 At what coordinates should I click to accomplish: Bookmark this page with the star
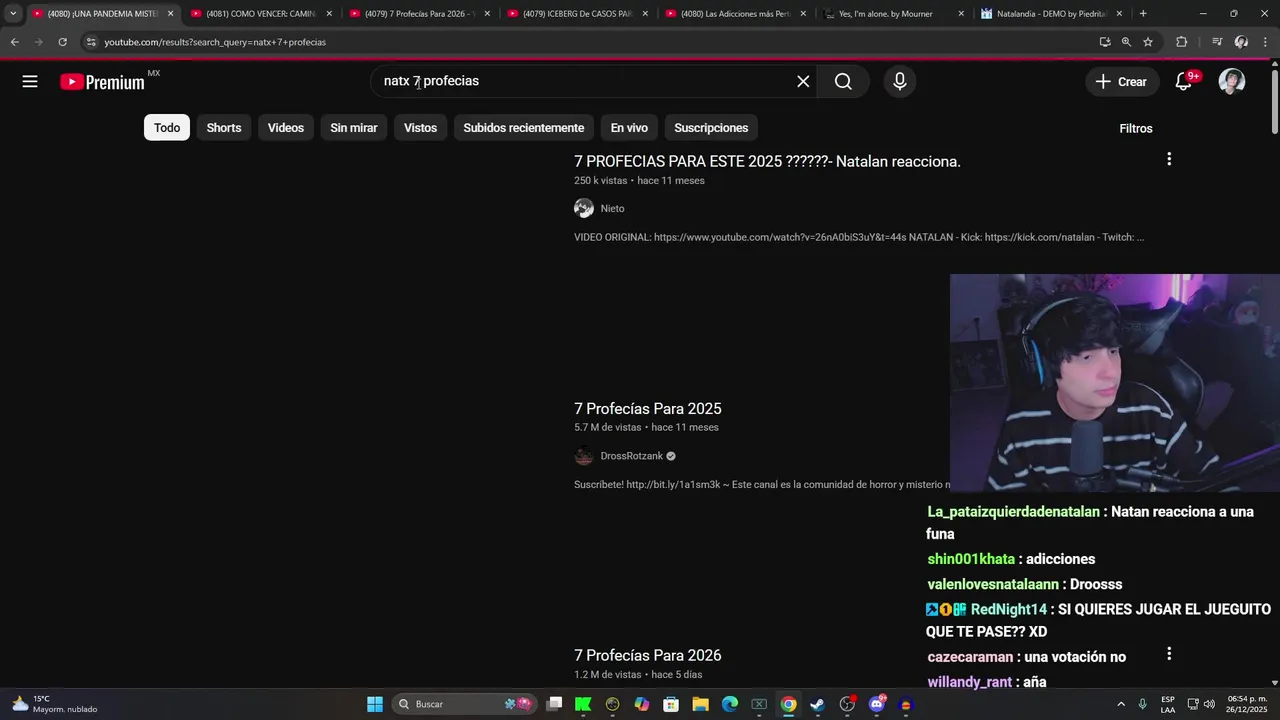click(x=1148, y=42)
